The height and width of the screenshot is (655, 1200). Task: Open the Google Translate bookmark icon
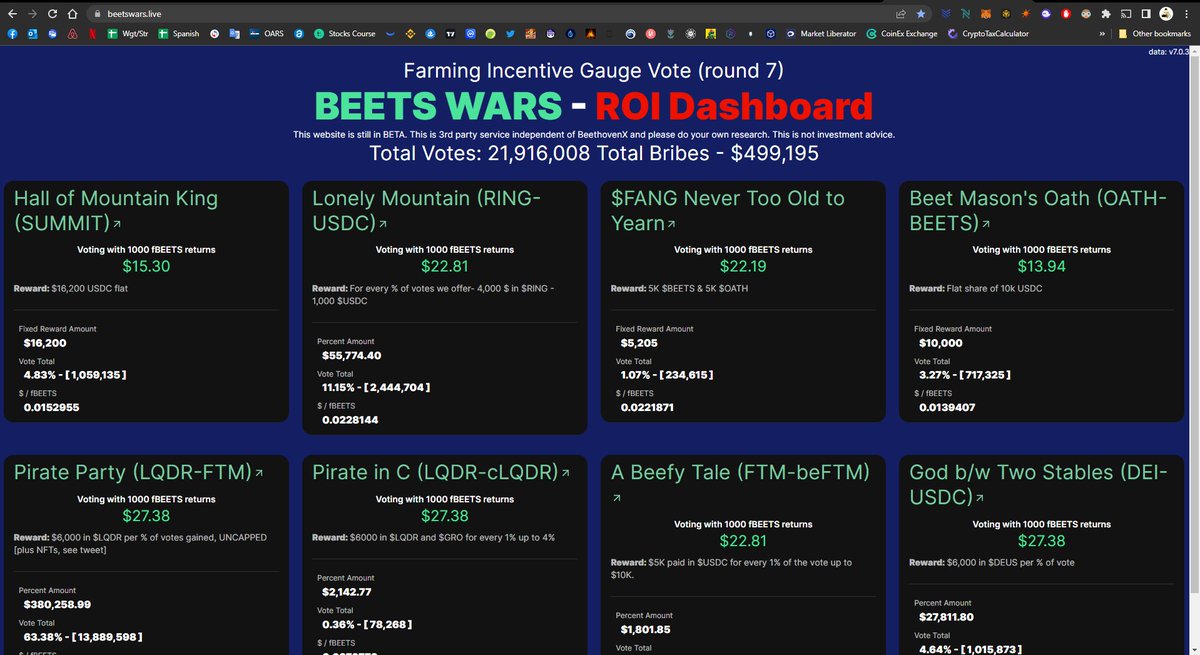234,34
